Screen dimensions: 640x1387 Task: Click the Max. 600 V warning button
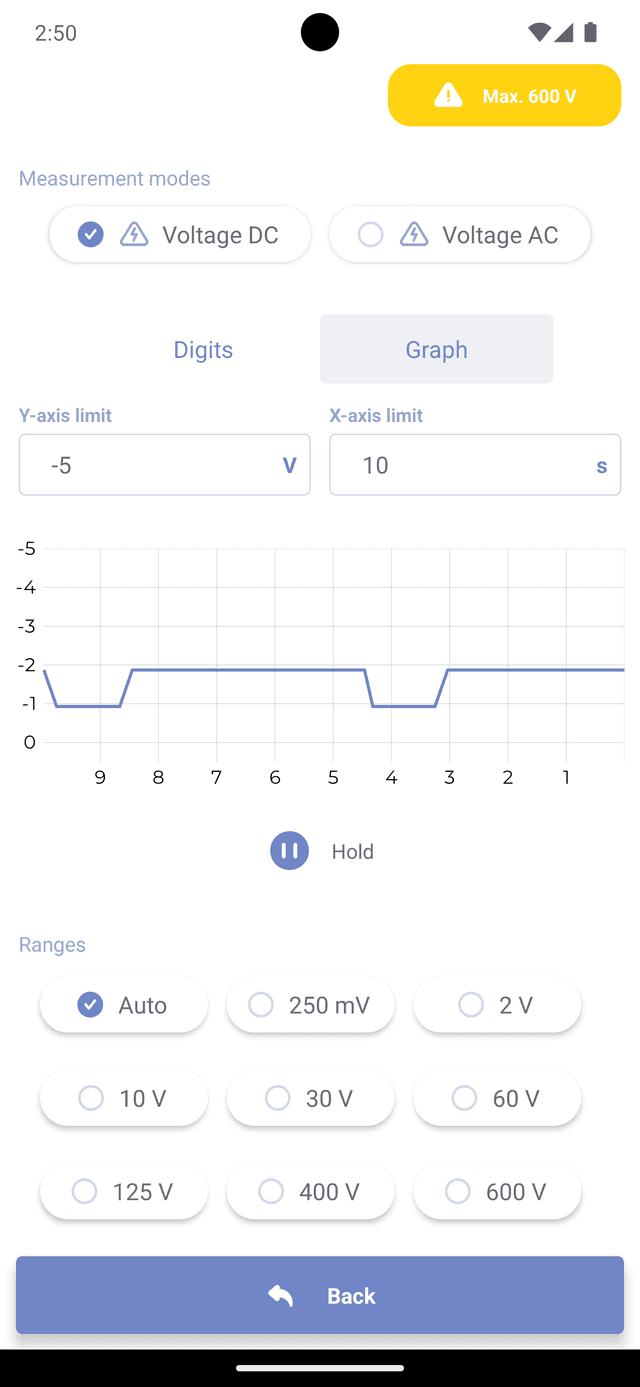505,95
